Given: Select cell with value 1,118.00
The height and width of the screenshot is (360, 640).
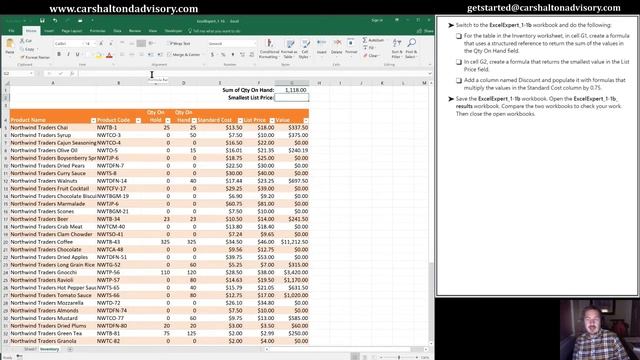Looking at the screenshot, I should [291, 90].
